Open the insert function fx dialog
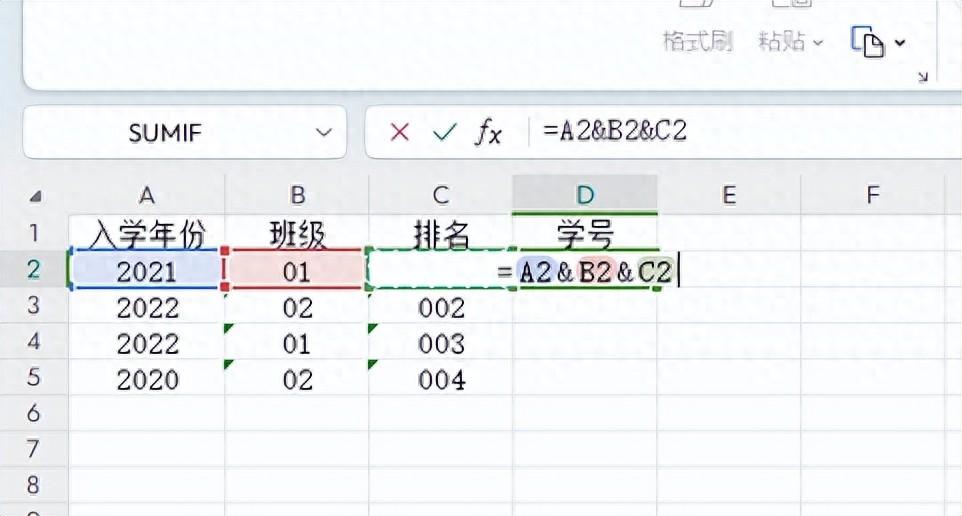 click(x=489, y=132)
